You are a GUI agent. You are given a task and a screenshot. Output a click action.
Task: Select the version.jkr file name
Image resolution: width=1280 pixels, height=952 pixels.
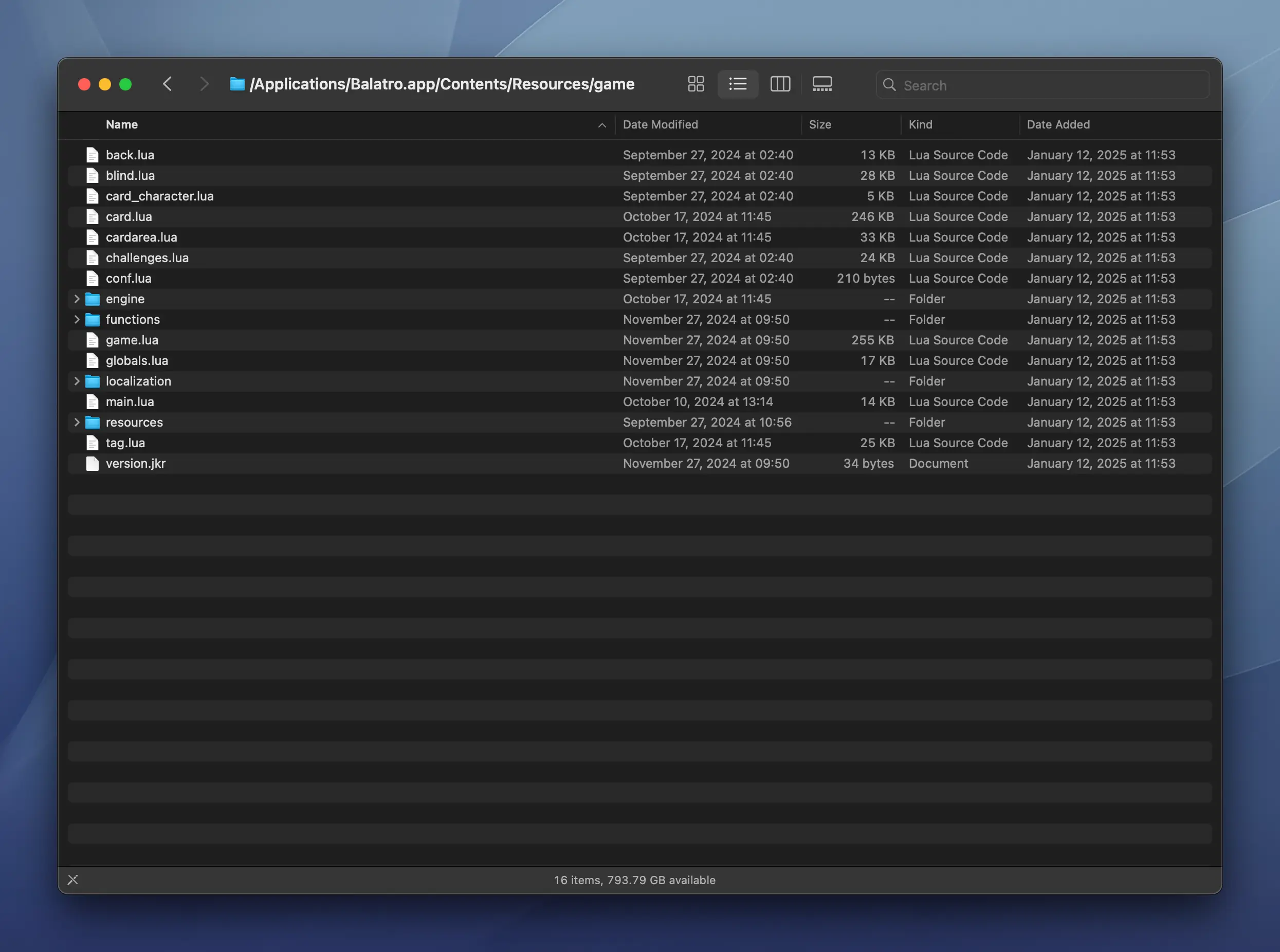tap(135, 463)
